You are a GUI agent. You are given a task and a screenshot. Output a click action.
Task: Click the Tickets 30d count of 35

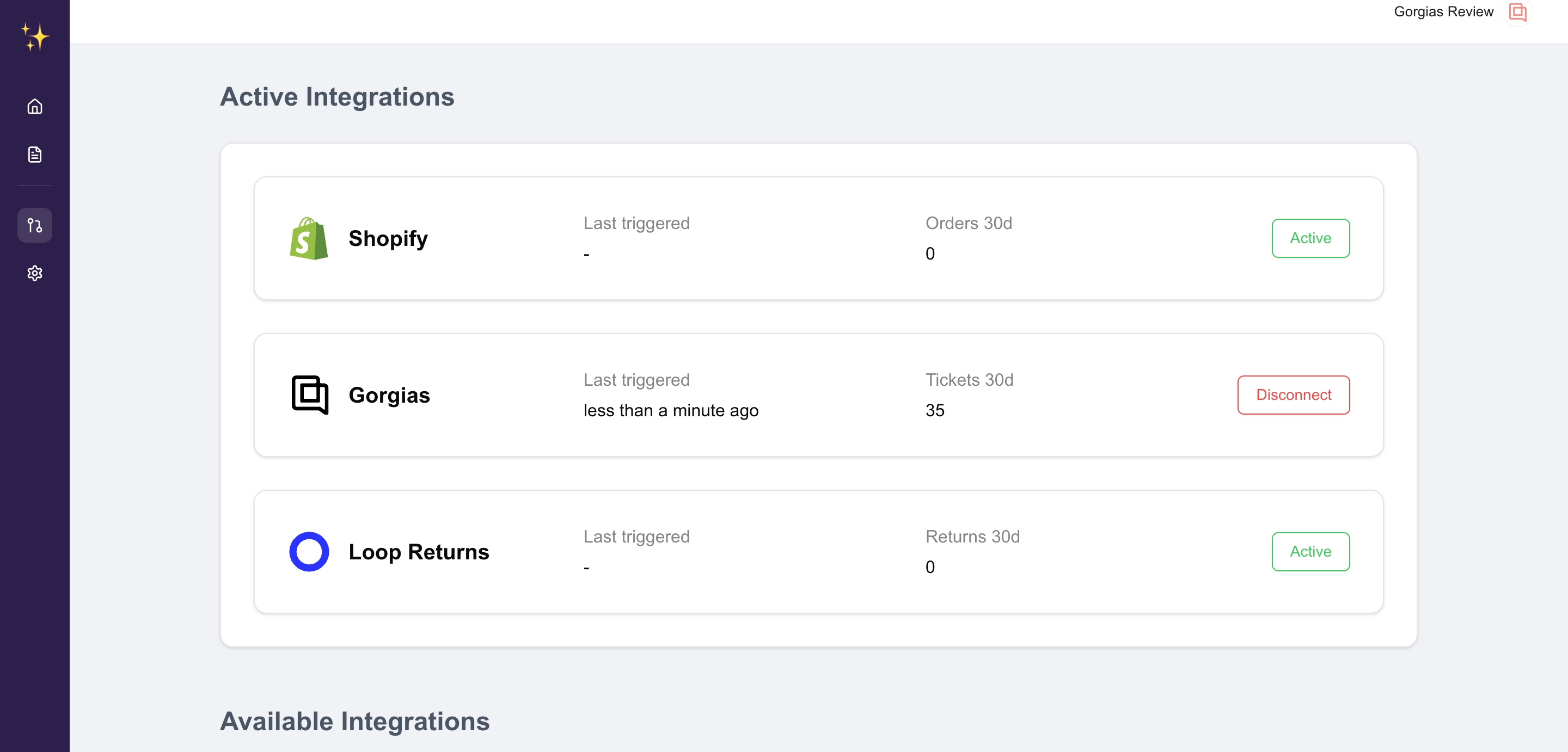[x=935, y=411]
